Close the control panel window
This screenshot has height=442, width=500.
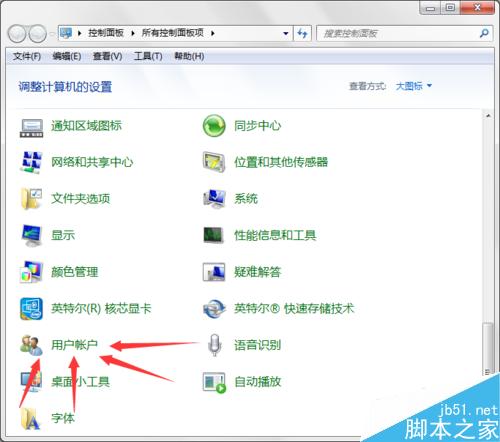477,8
